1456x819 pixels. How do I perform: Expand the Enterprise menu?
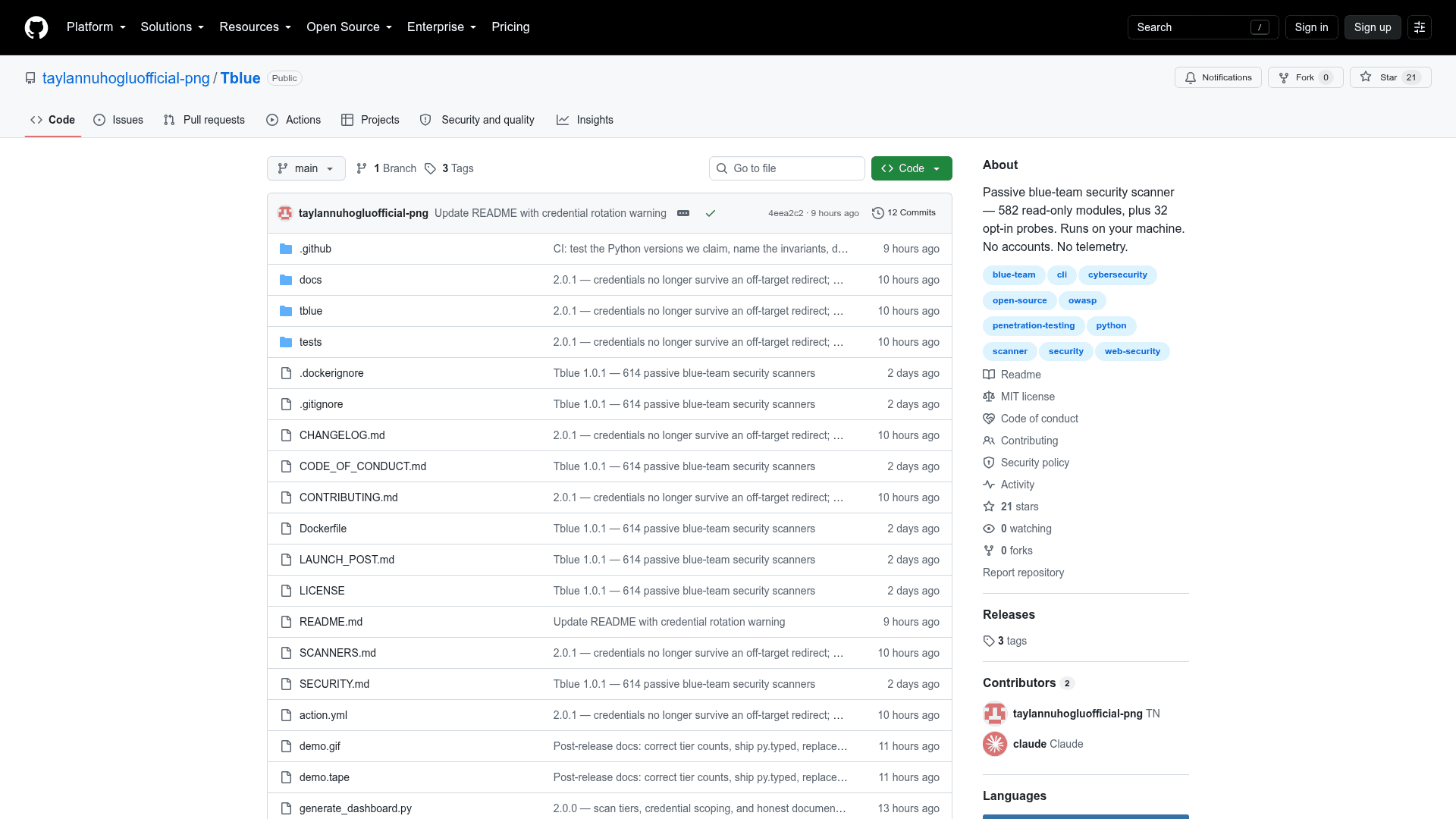click(x=441, y=27)
